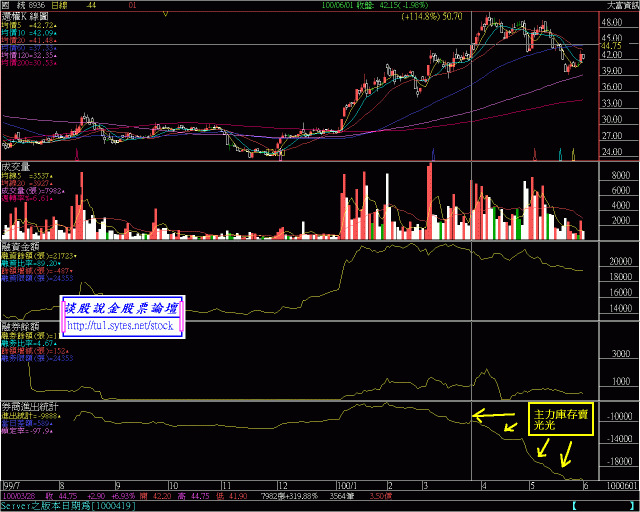Jump to month 4 on time axis
This screenshot has width=640, height=512.
484,485
